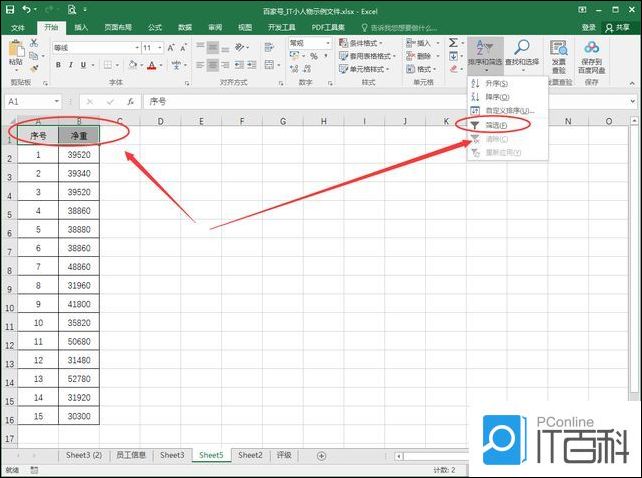
Task: Toggle align right
Action: [225, 65]
